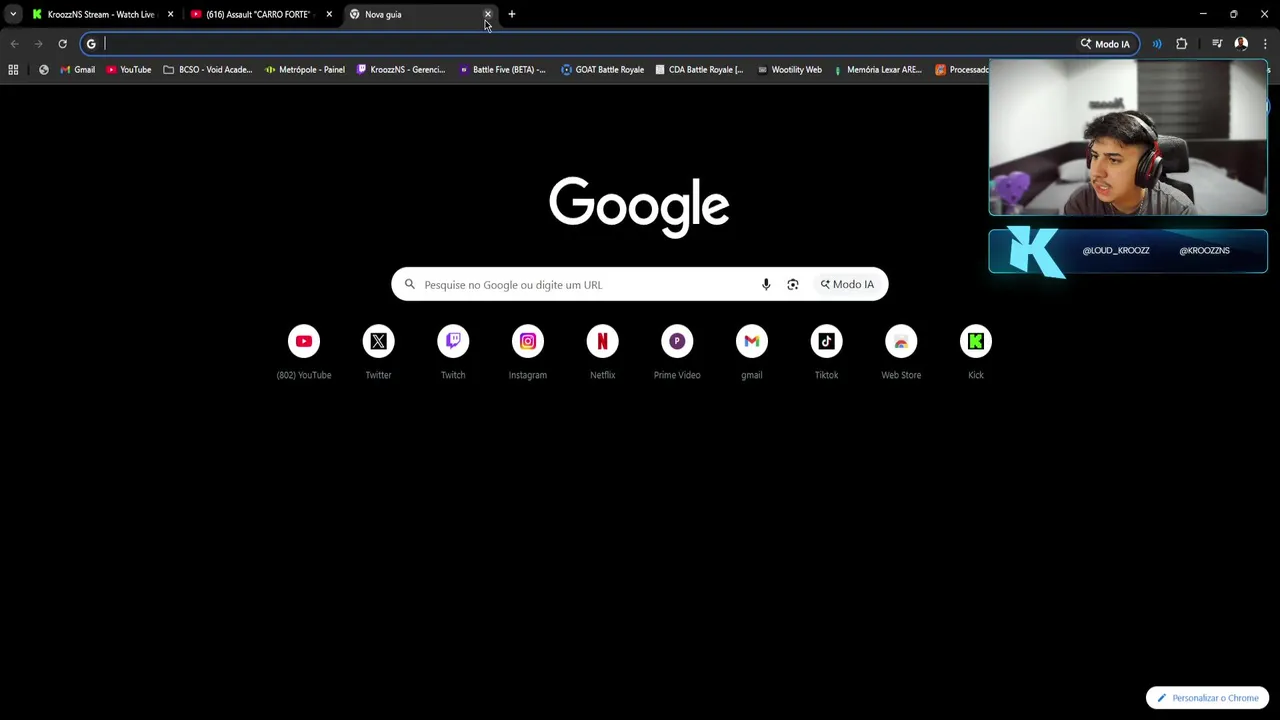Open the media controls icon
The image size is (1280, 720).
click(x=1217, y=44)
